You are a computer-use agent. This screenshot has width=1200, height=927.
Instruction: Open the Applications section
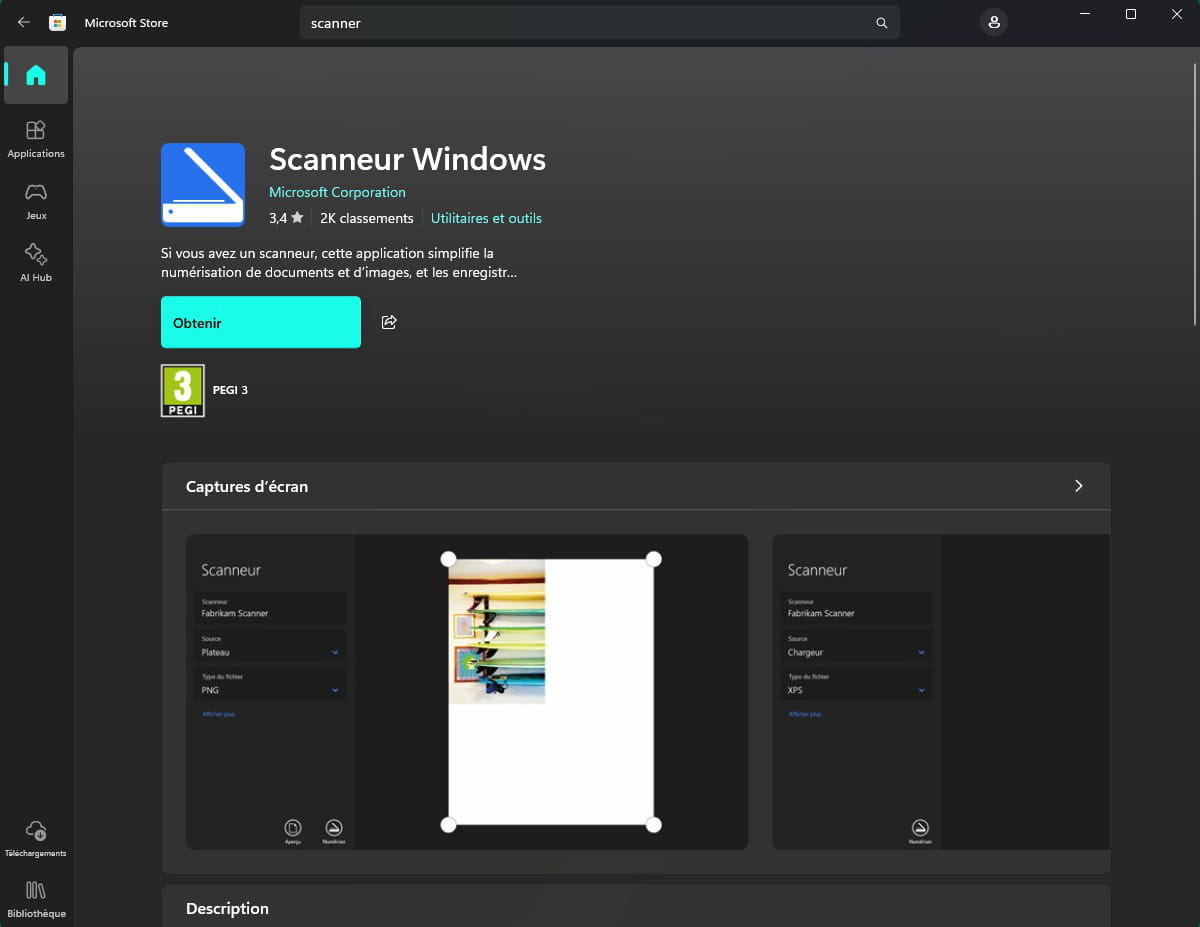tap(36, 138)
